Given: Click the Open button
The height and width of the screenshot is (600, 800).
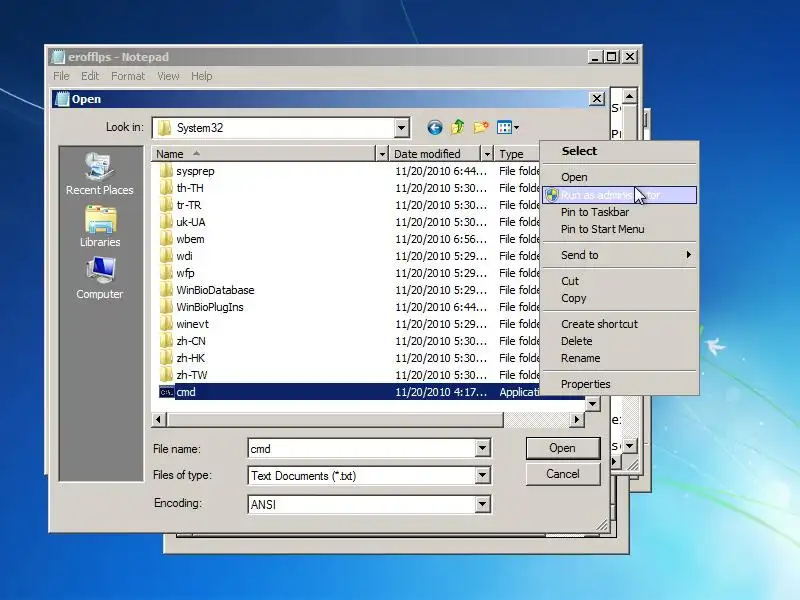Looking at the screenshot, I should pos(563,448).
